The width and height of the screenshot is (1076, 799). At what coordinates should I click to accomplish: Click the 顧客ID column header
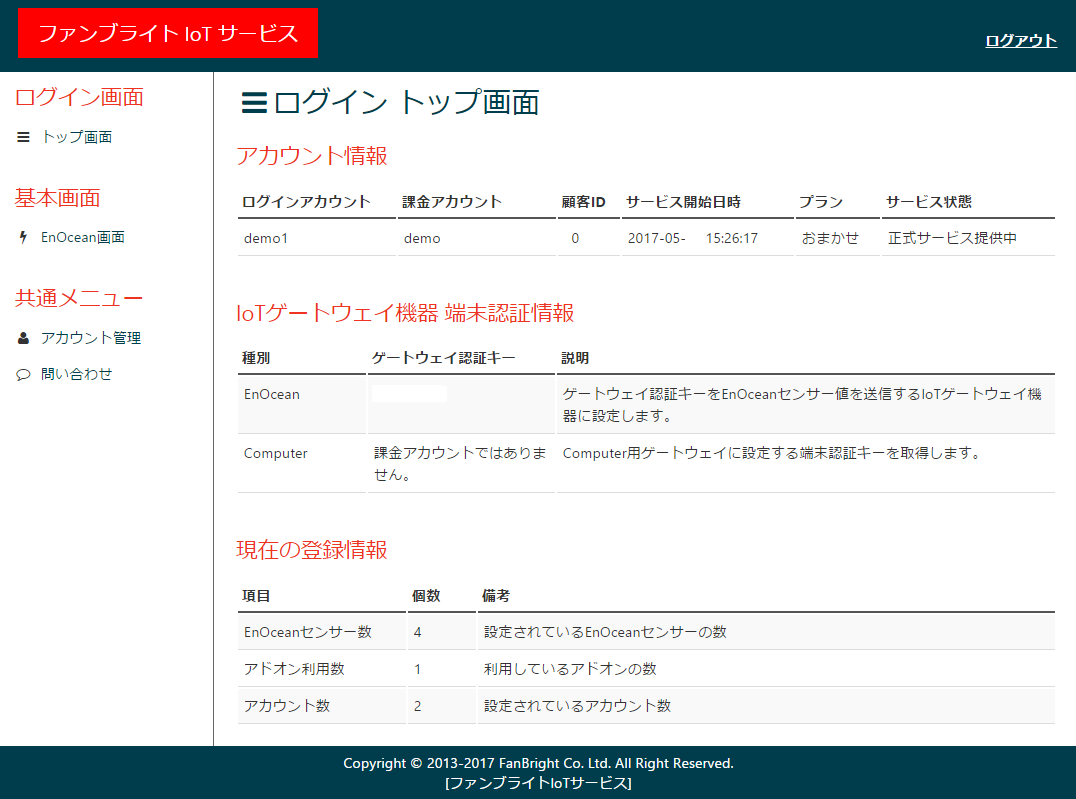(x=583, y=202)
